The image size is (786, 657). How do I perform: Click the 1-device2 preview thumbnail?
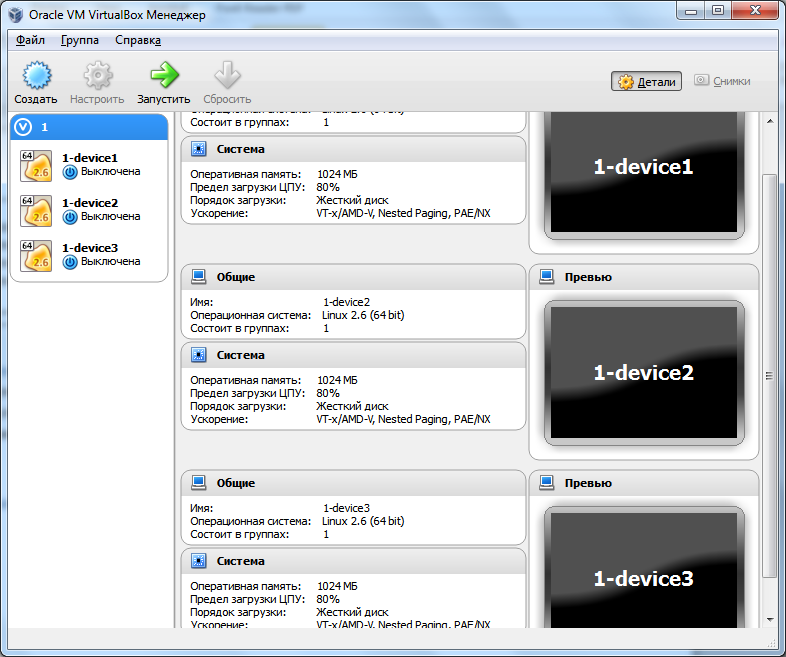point(644,373)
